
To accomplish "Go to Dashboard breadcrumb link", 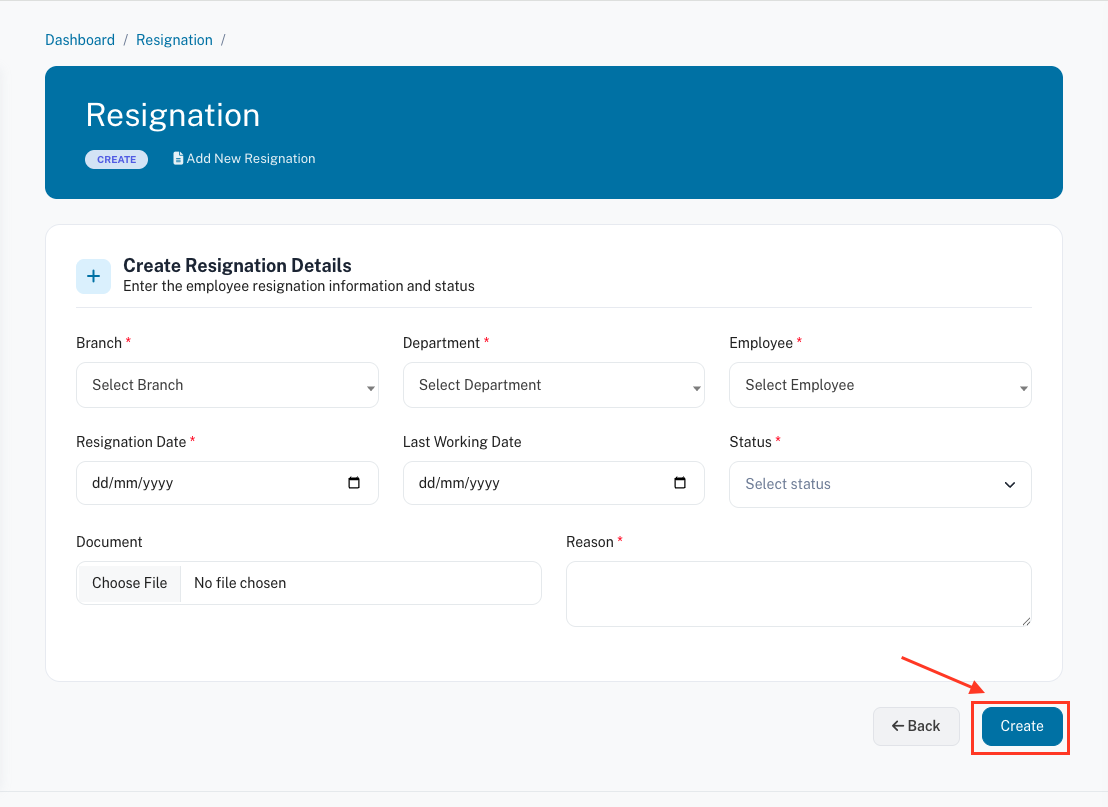I will click(80, 40).
